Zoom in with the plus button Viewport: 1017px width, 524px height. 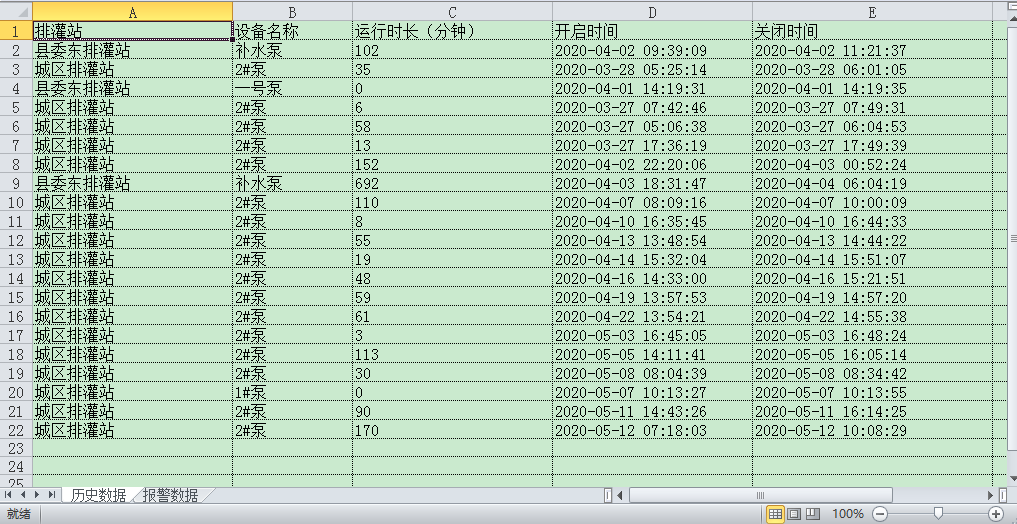coord(996,514)
